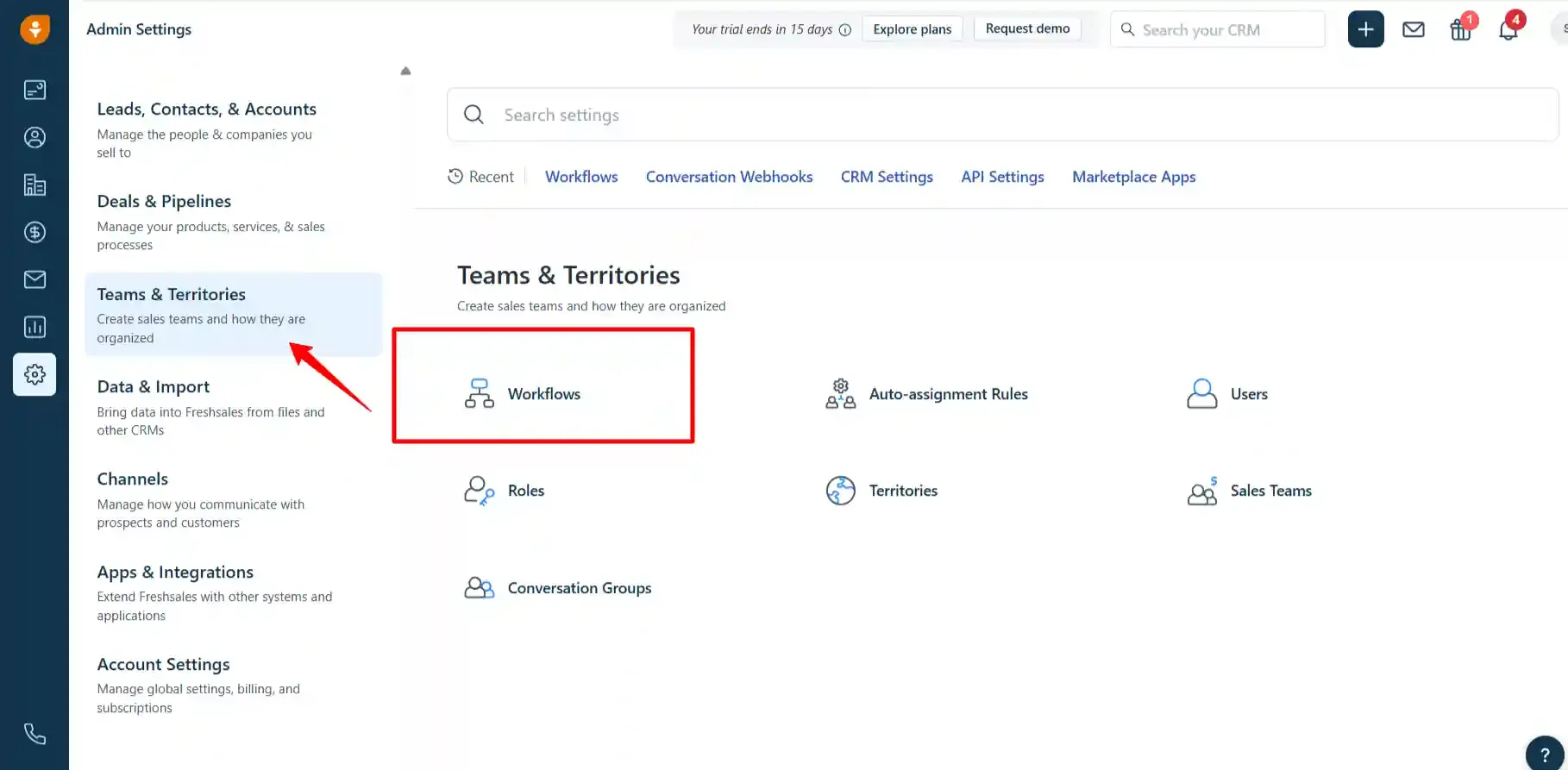The image size is (1568, 770).
Task: Open the dashboard icon in left sidebar
Action: pyautogui.click(x=34, y=90)
